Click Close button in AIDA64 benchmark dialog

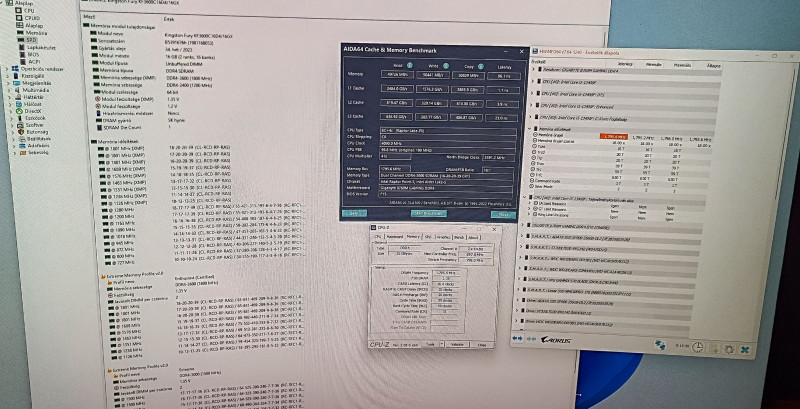(503, 215)
